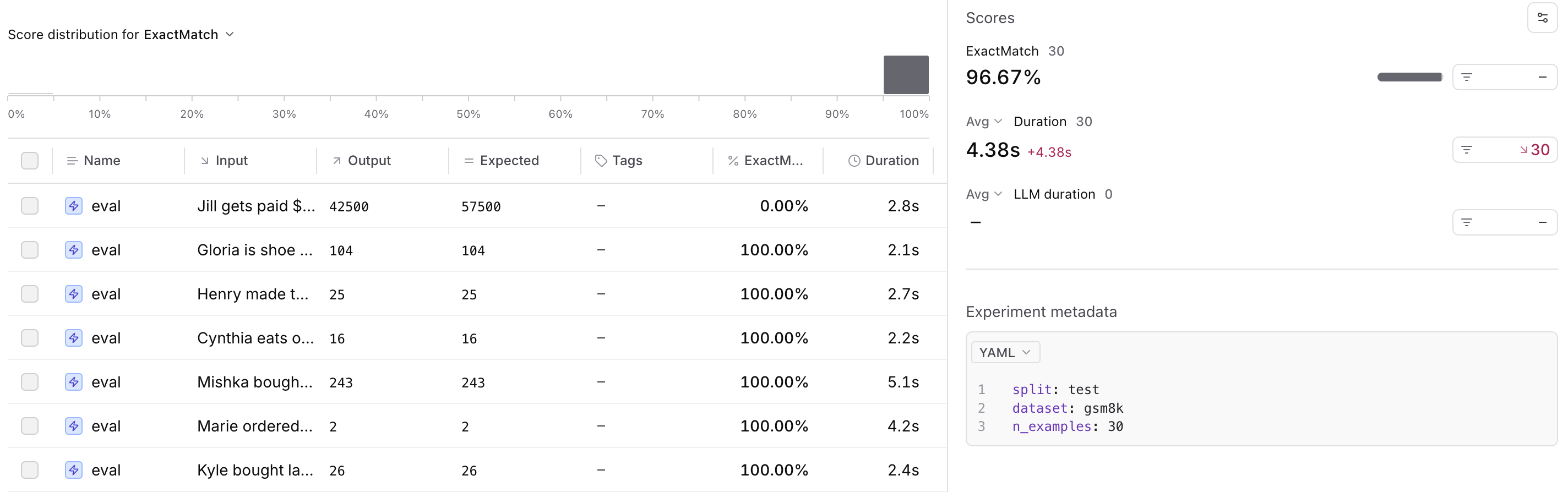The image size is (1568, 492).
Task: Click the lightning eval icon in Jill row
Action: click(74, 206)
